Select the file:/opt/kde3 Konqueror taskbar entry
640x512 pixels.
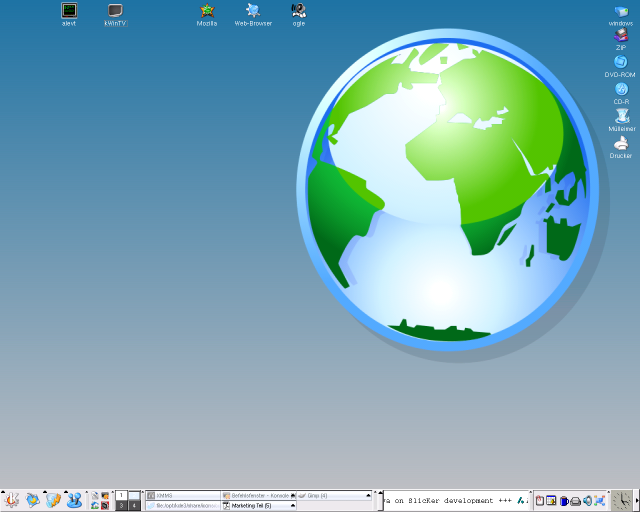click(183, 505)
